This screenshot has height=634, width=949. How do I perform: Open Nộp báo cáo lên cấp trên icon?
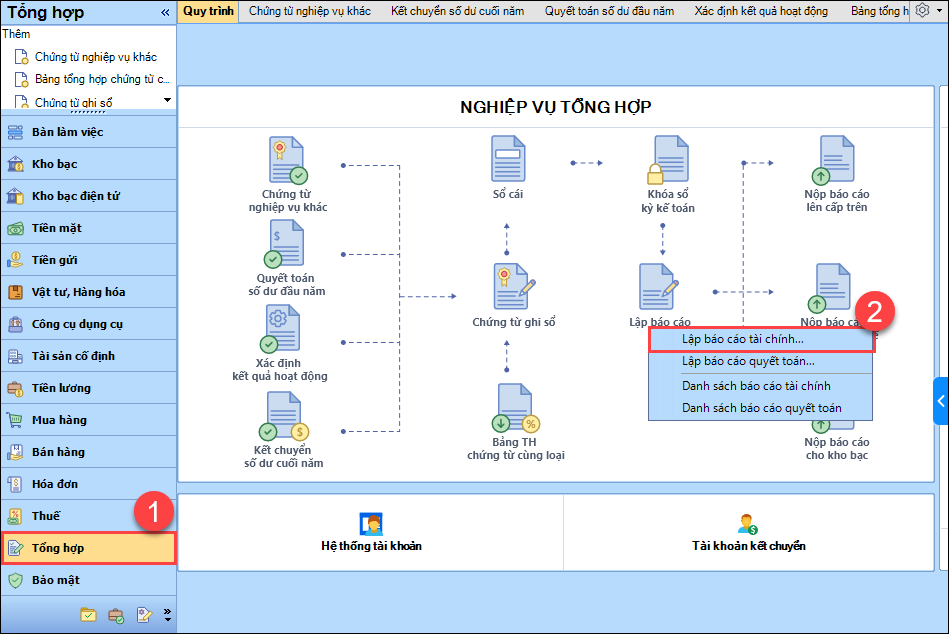(x=836, y=160)
